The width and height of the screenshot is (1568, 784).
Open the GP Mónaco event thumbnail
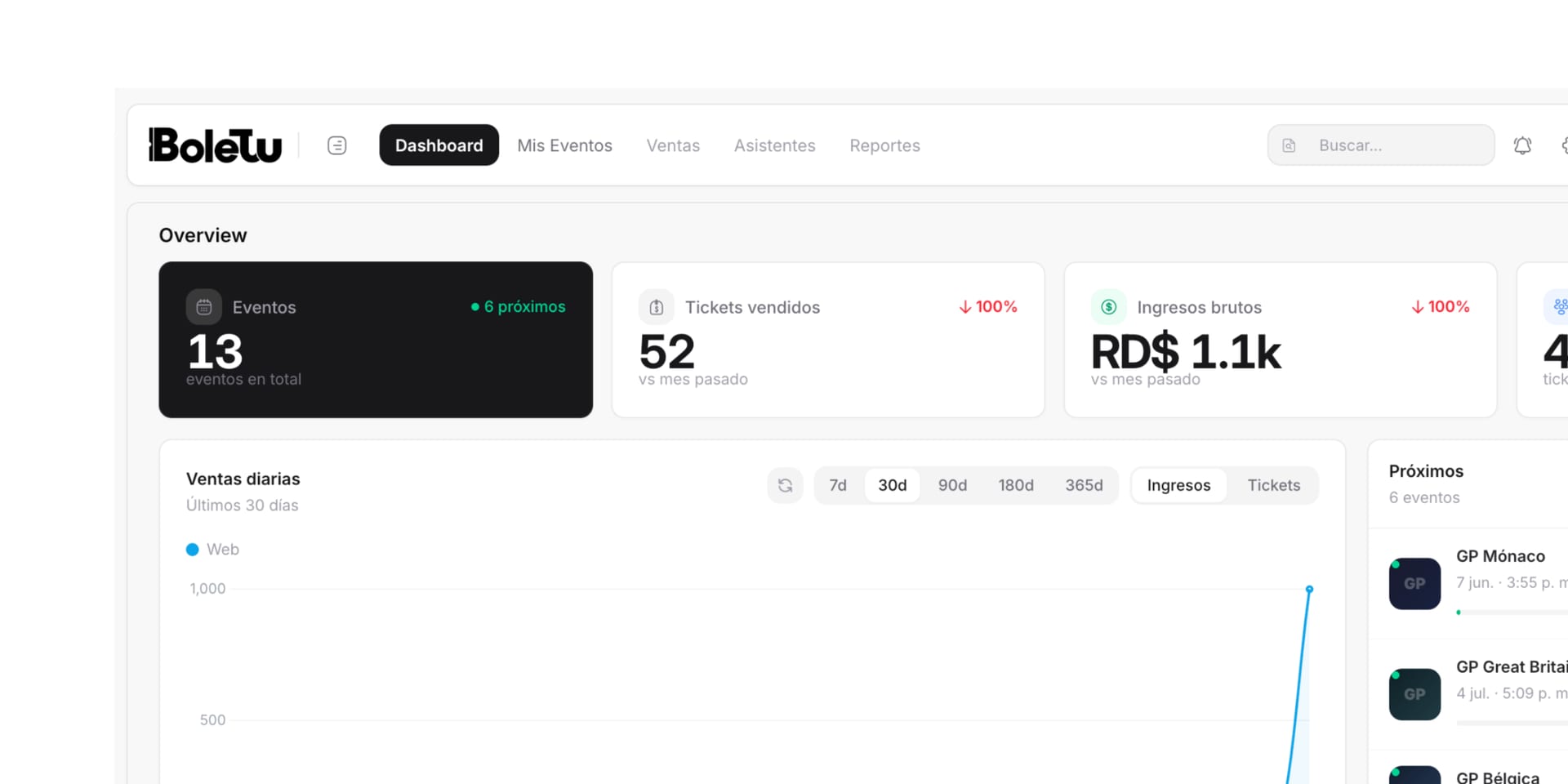1414,583
